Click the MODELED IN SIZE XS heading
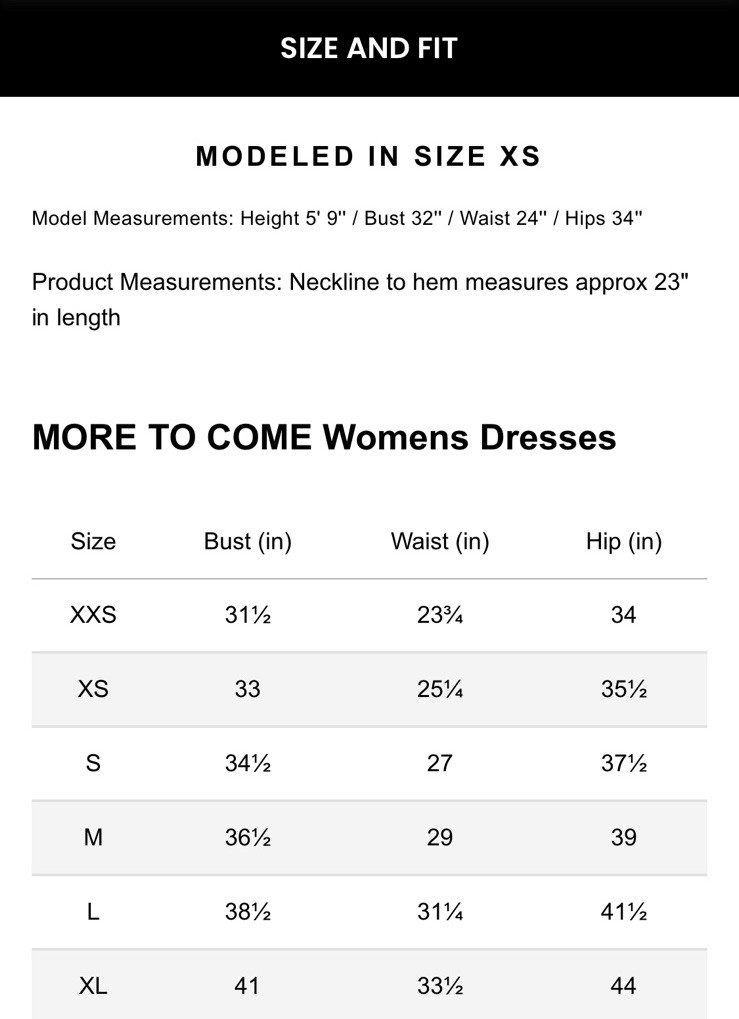The width and height of the screenshot is (739, 1019). 368,156
